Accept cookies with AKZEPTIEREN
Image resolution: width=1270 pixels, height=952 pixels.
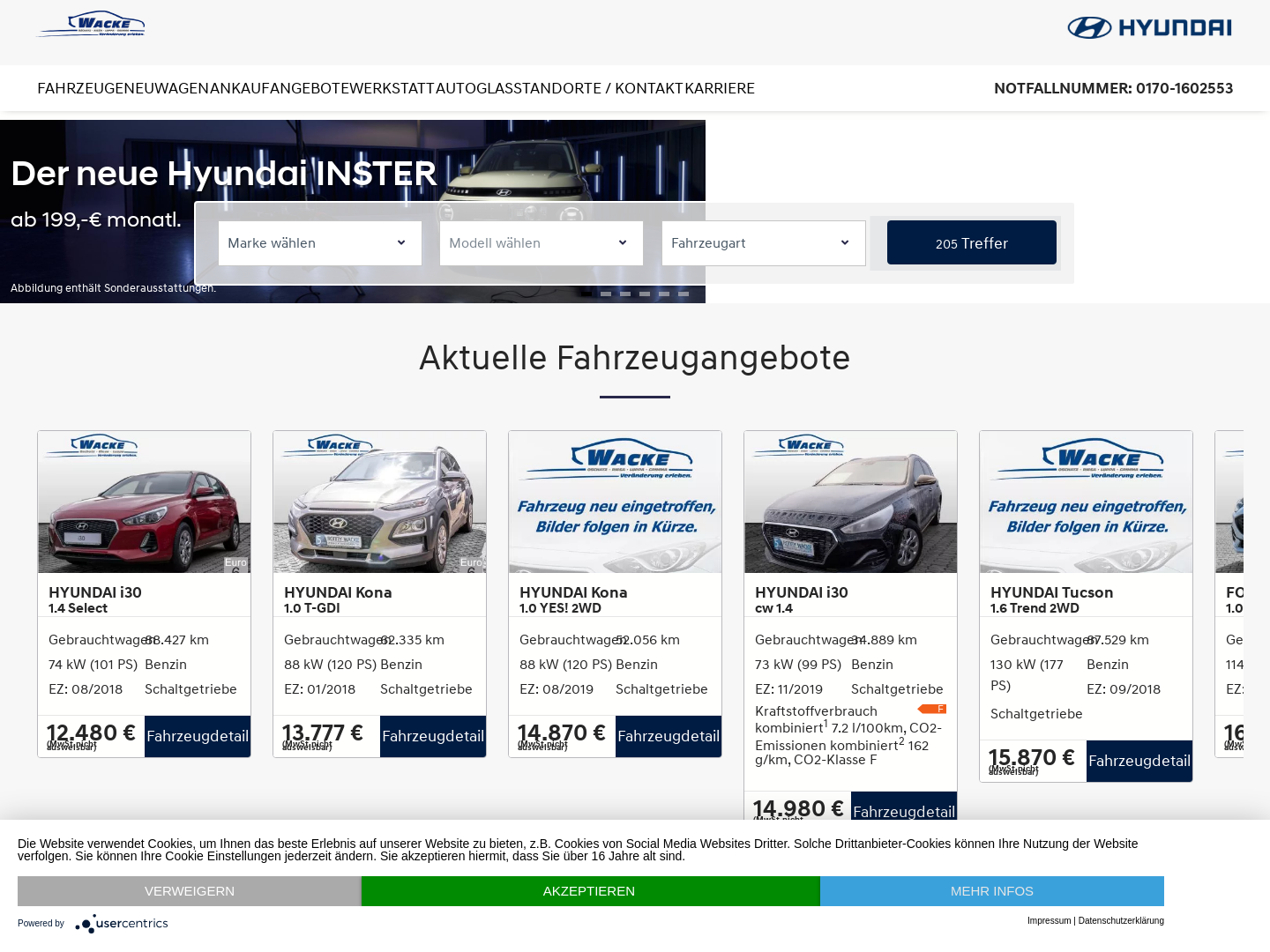pyautogui.click(x=589, y=891)
